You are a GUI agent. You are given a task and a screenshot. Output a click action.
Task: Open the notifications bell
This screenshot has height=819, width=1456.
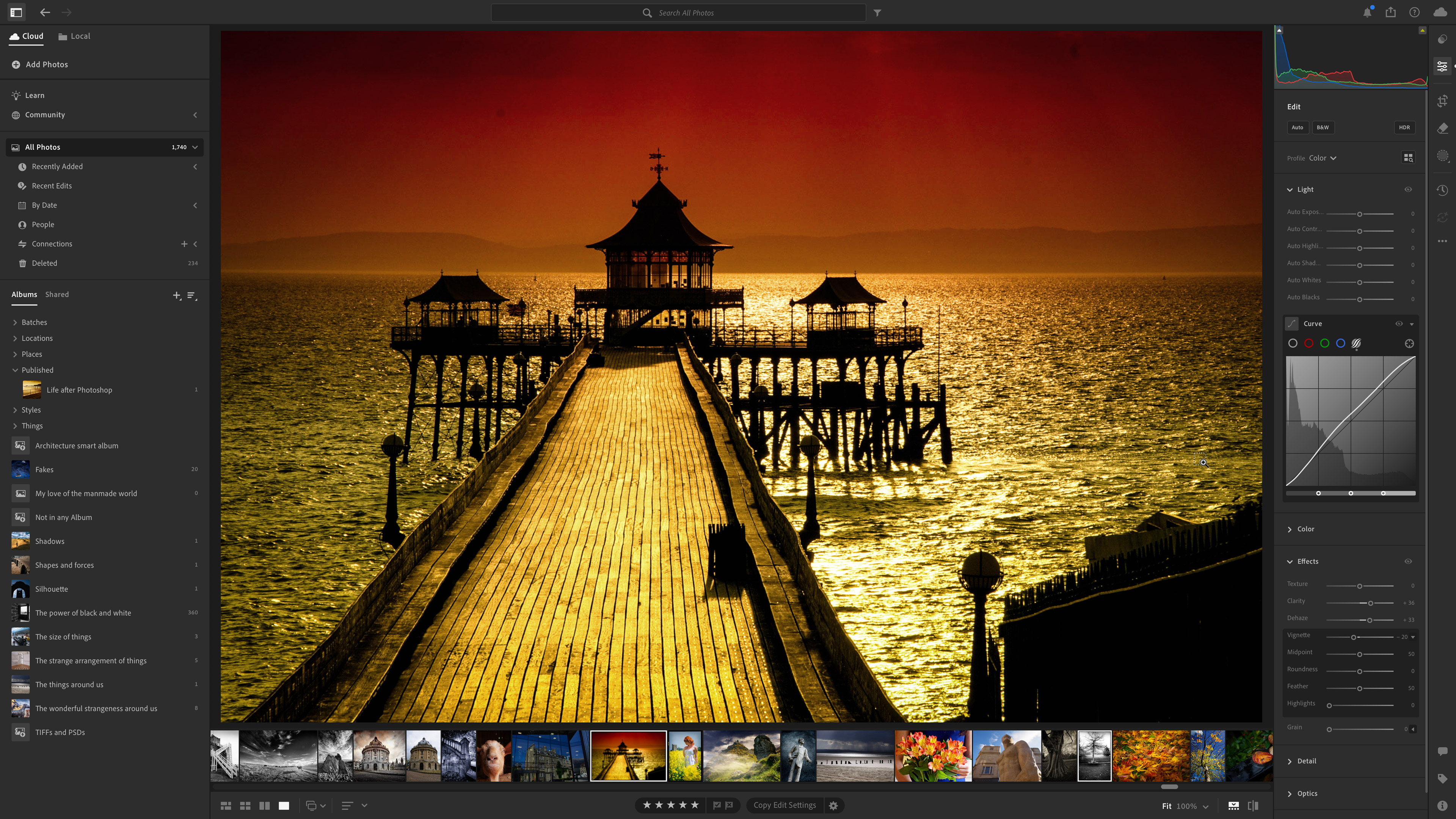click(x=1367, y=13)
